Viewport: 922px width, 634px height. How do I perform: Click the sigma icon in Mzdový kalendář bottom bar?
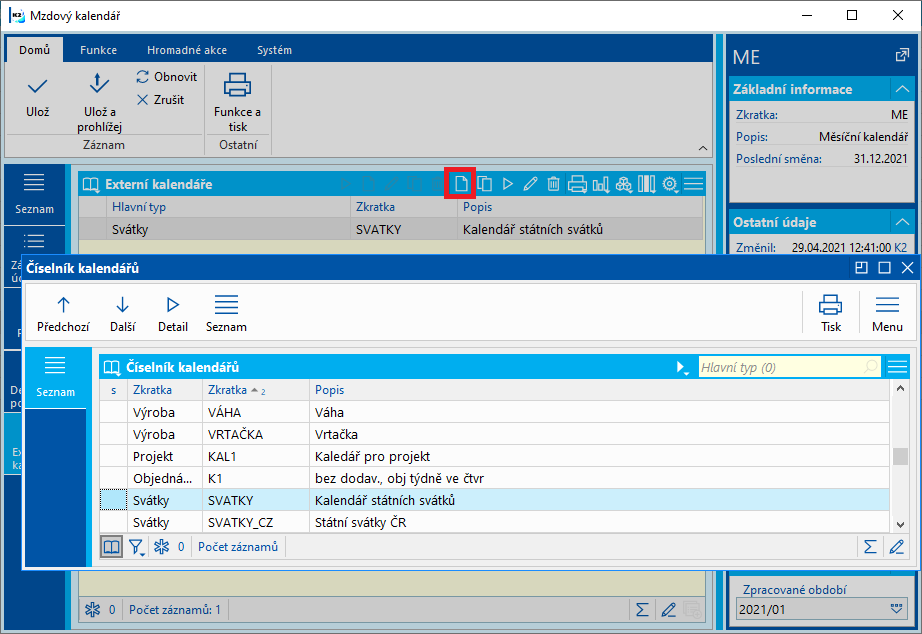(x=642, y=610)
